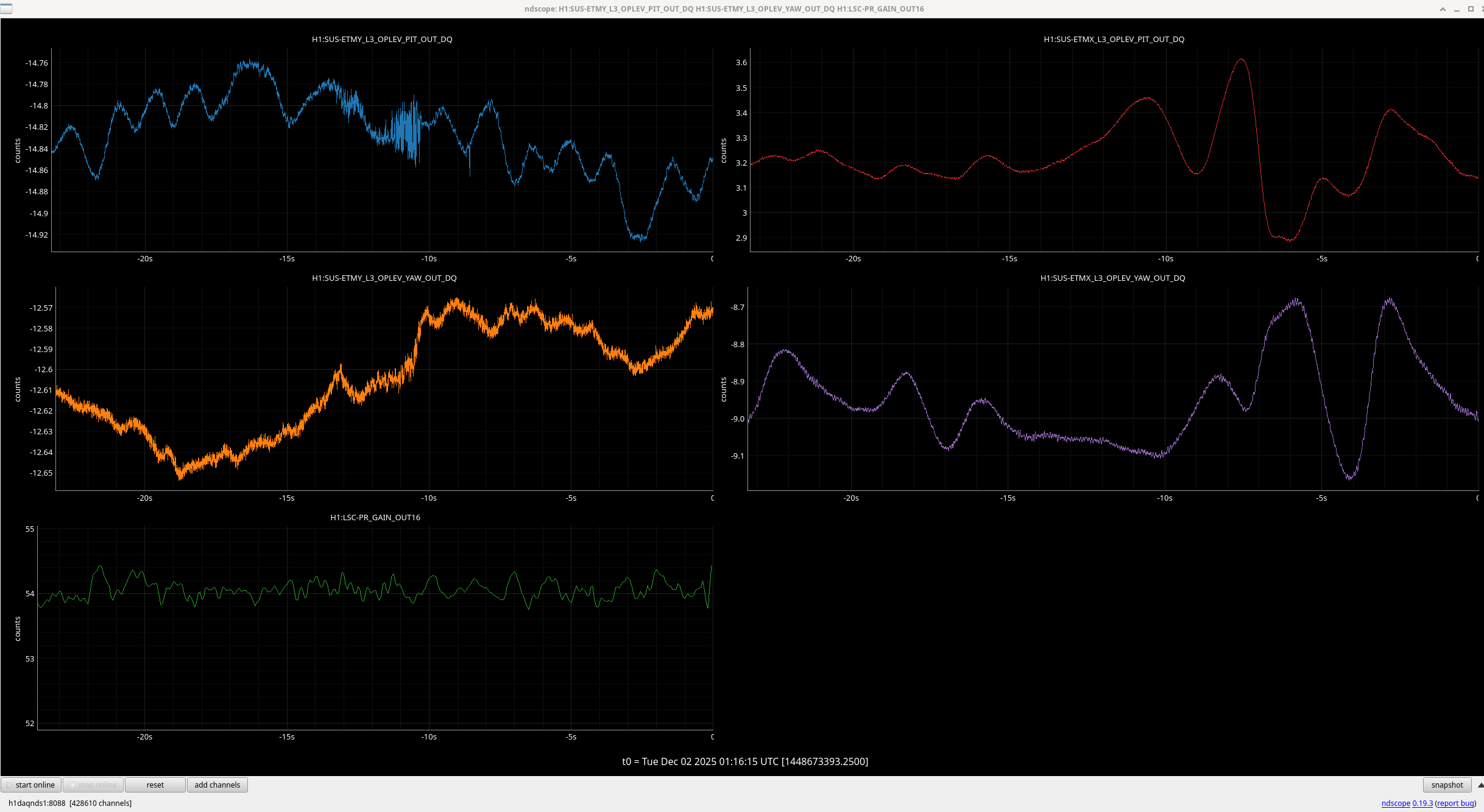Click the ETMY_L3_OPLEV_YAW orange plot title
The height and width of the screenshot is (812, 1484).
click(x=384, y=278)
